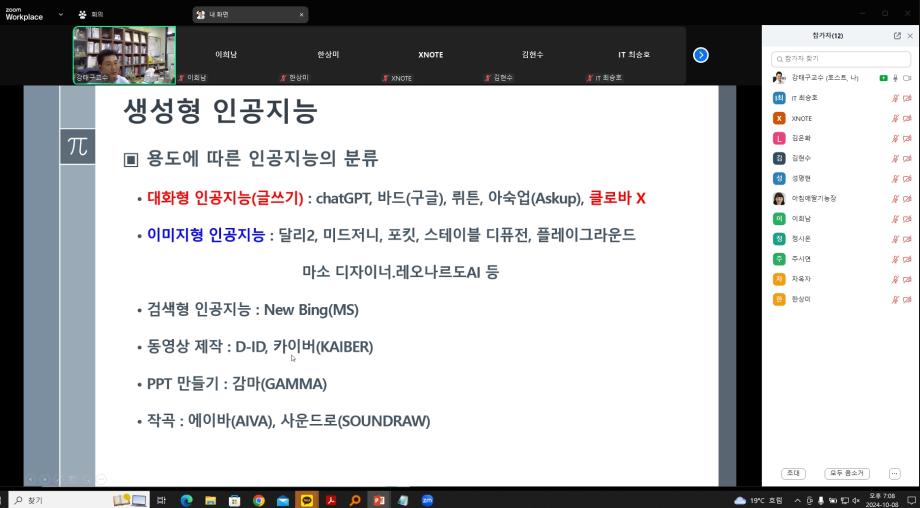
Task: Select participant name 성명현 in list
Action: 801,178
